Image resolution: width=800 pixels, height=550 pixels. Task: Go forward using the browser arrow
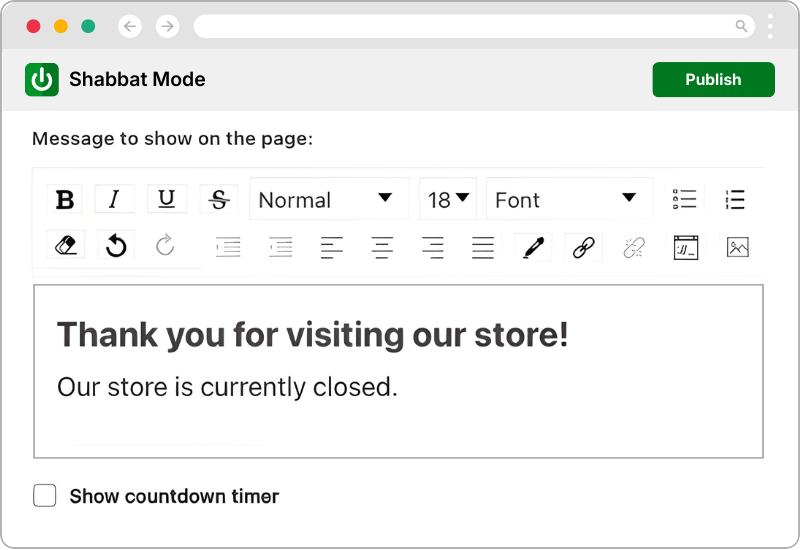167,26
